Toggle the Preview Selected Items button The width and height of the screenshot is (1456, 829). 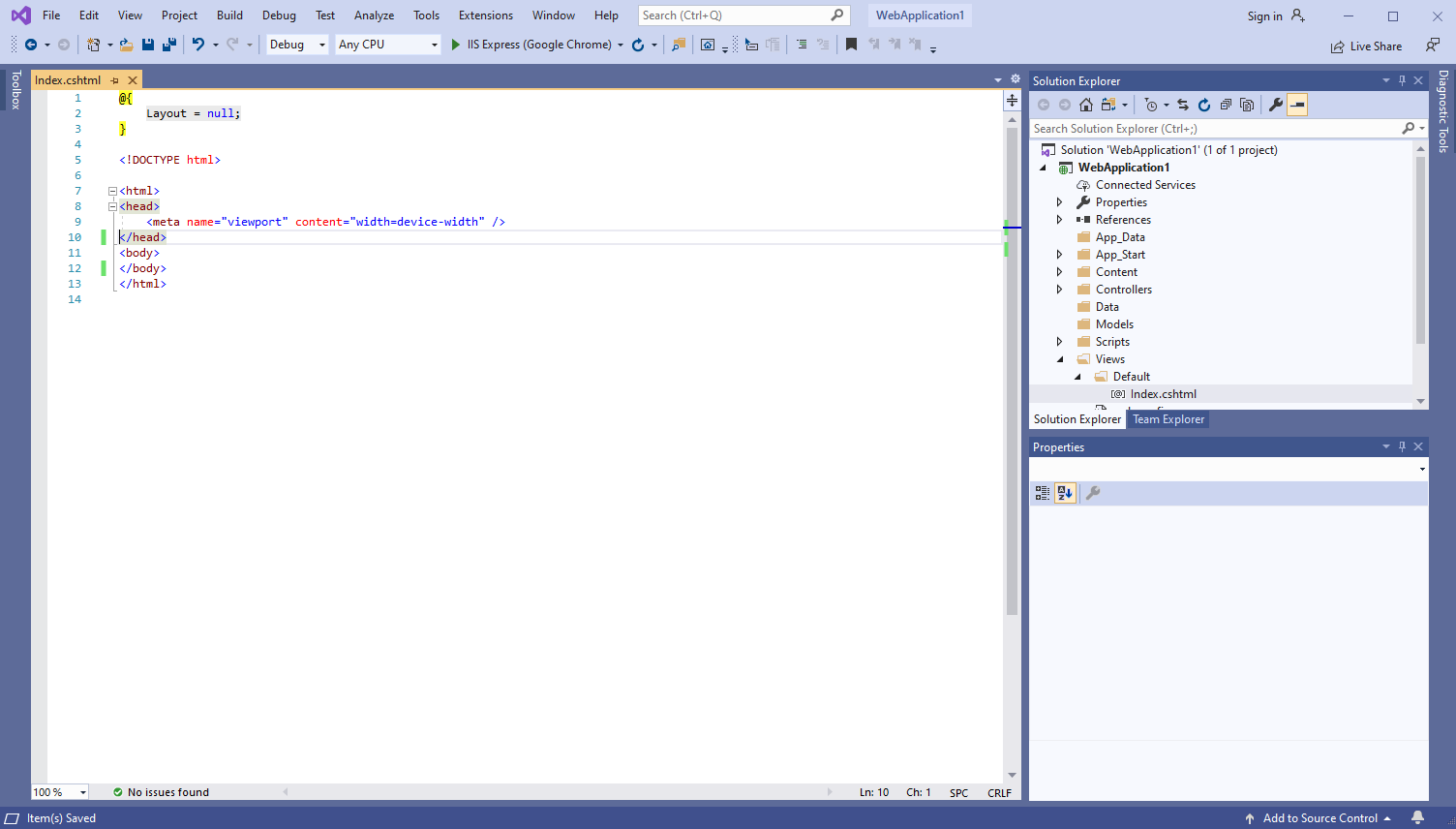point(1297,105)
